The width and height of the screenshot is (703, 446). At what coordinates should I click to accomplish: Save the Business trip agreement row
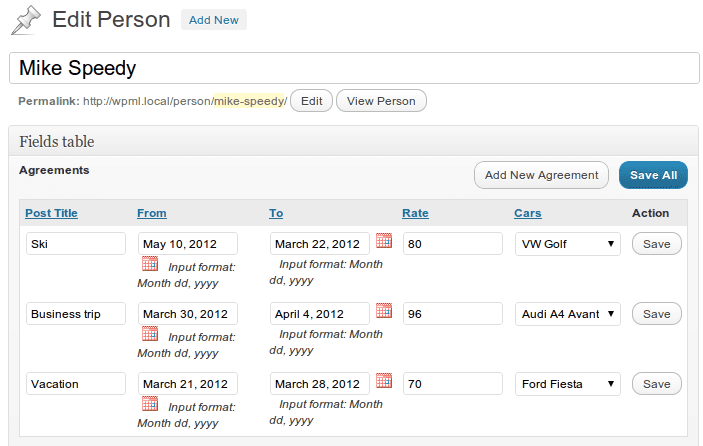pos(657,314)
